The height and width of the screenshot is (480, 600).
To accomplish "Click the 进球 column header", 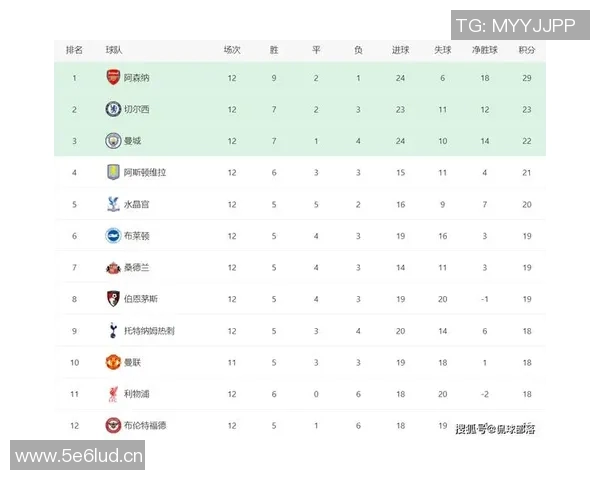I will (400, 50).
